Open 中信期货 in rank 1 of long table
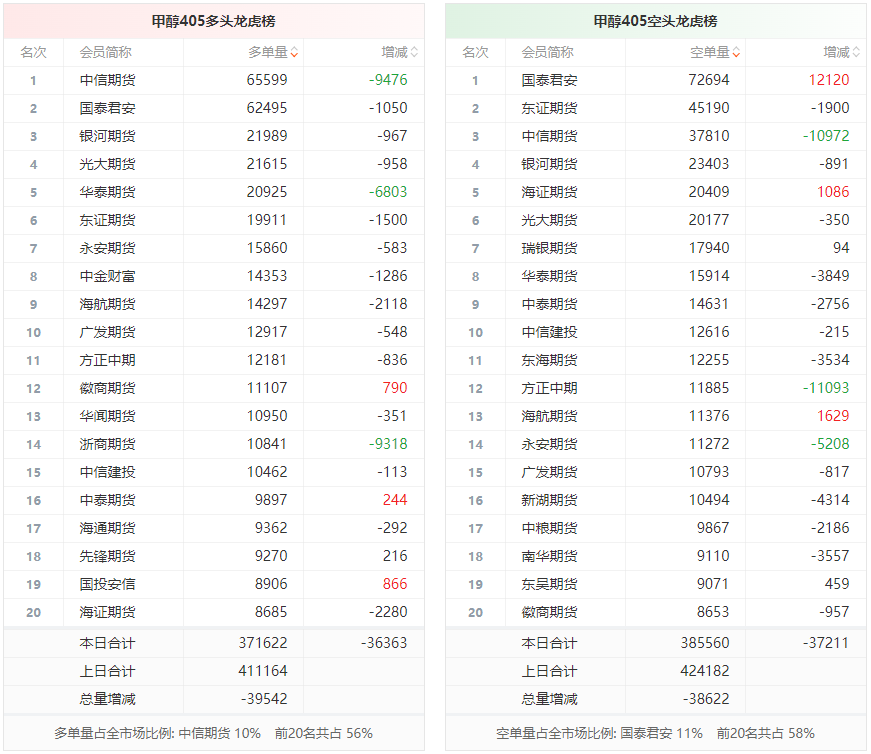 click(108, 80)
